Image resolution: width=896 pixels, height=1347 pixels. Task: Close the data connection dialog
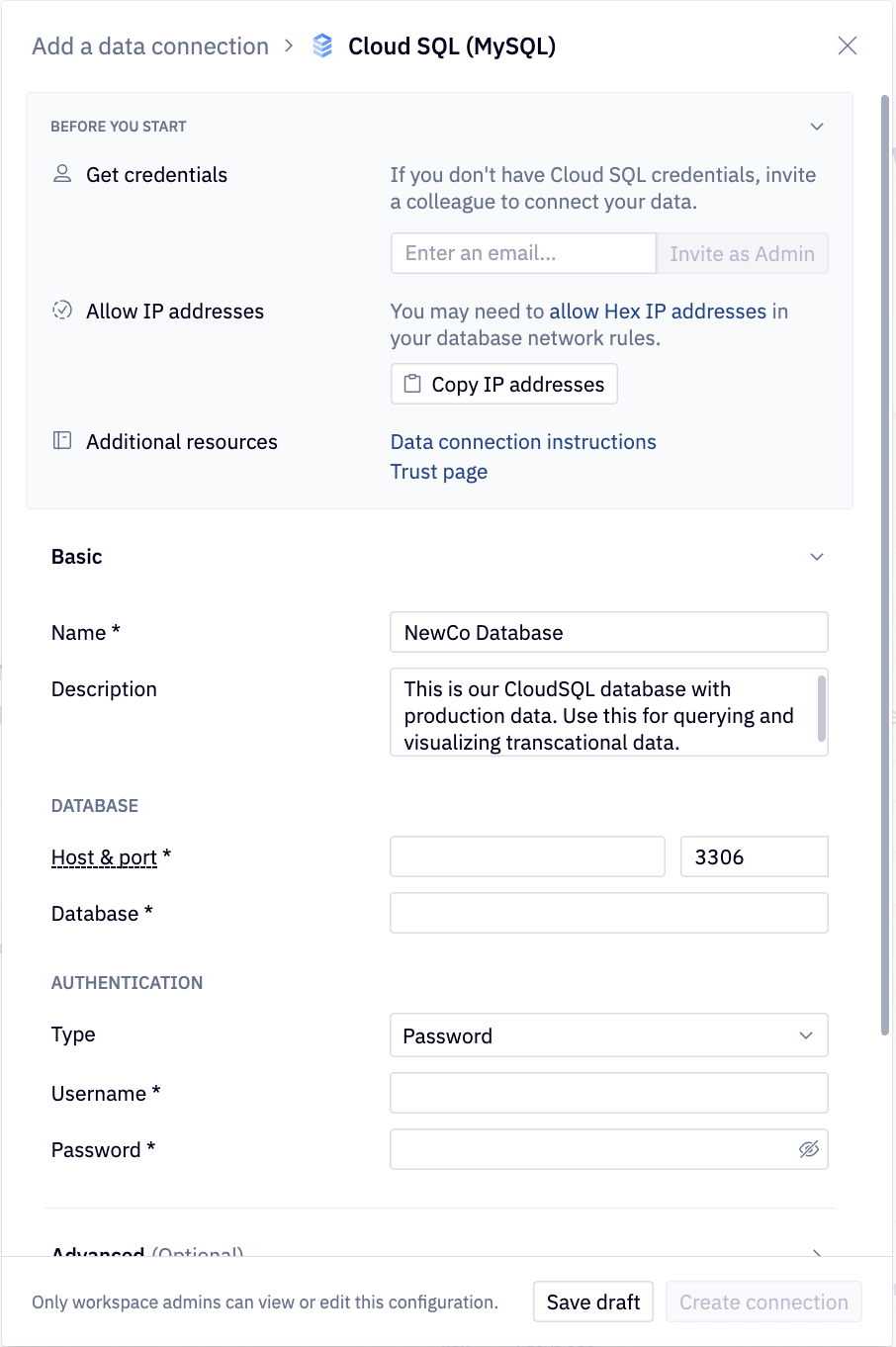(848, 45)
